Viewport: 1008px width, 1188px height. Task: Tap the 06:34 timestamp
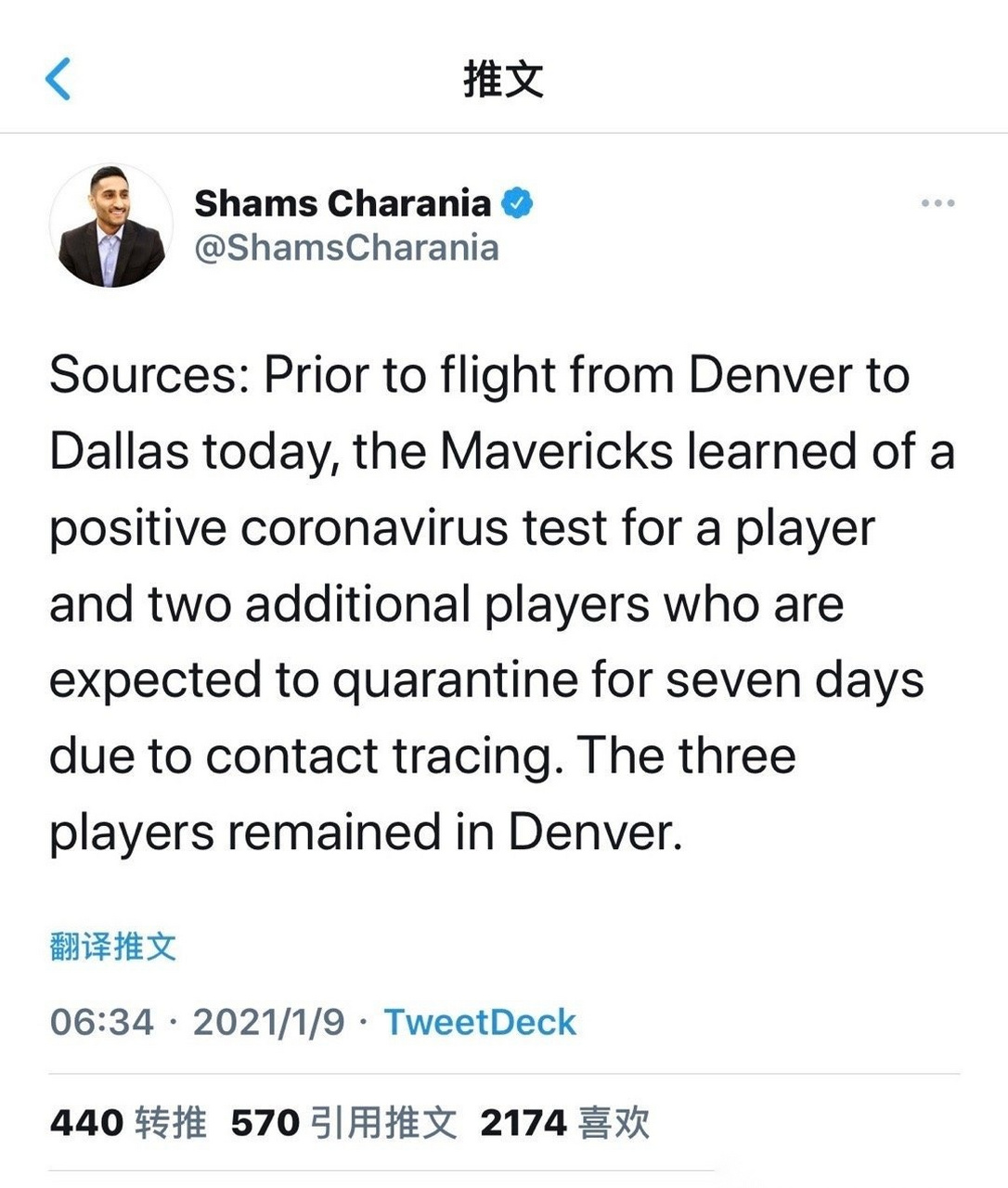pos(101,1022)
